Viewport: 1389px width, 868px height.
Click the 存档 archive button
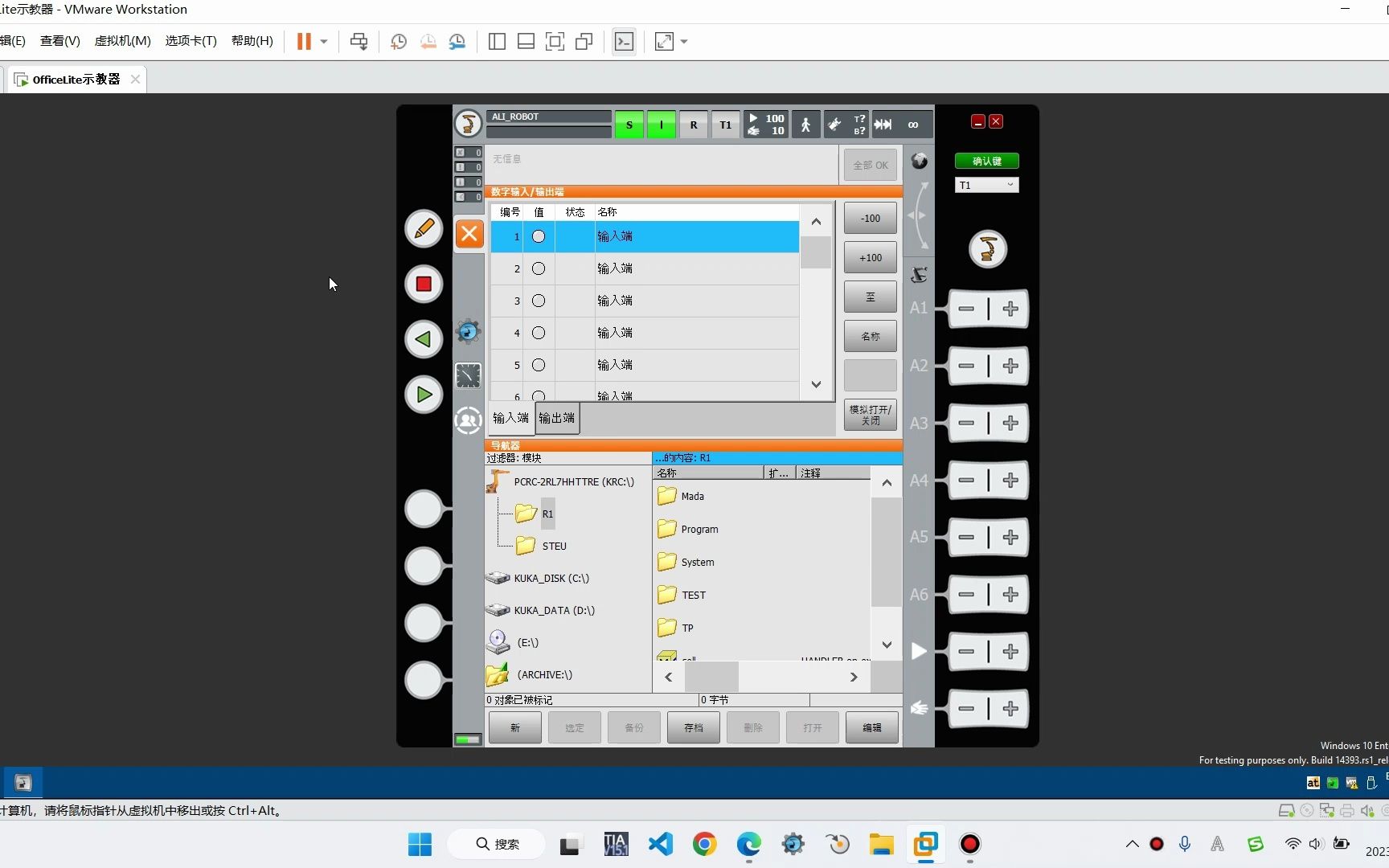[694, 727]
